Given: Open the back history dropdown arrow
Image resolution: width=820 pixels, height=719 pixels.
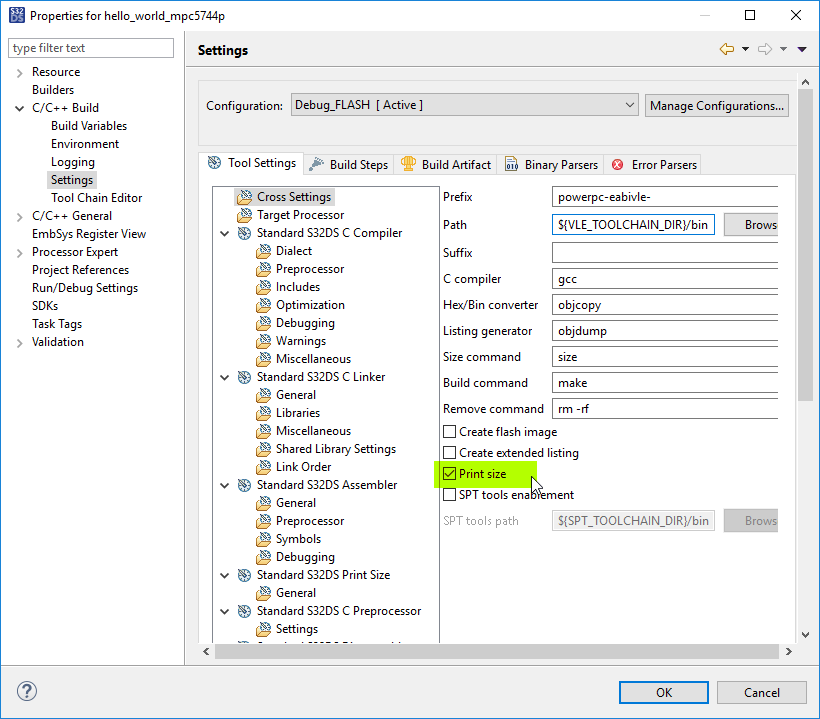Looking at the screenshot, I should click(745, 49).
